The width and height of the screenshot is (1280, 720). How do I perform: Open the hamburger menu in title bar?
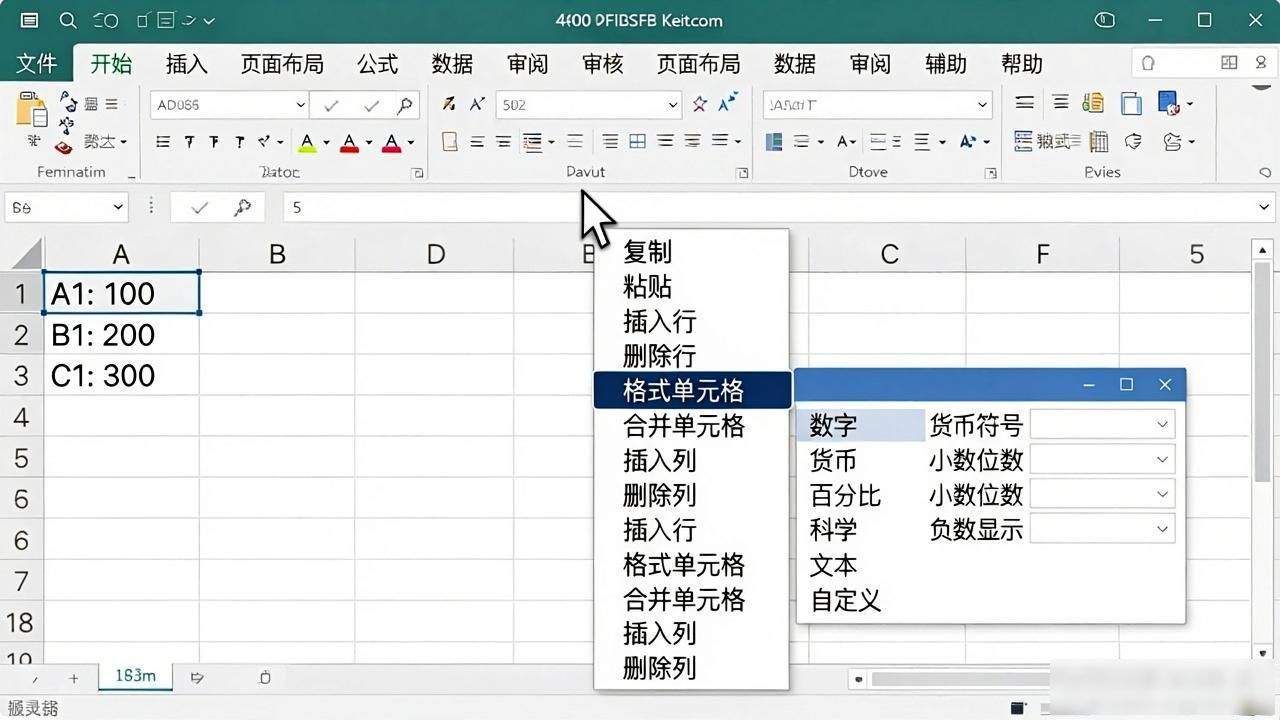point(29,20)
